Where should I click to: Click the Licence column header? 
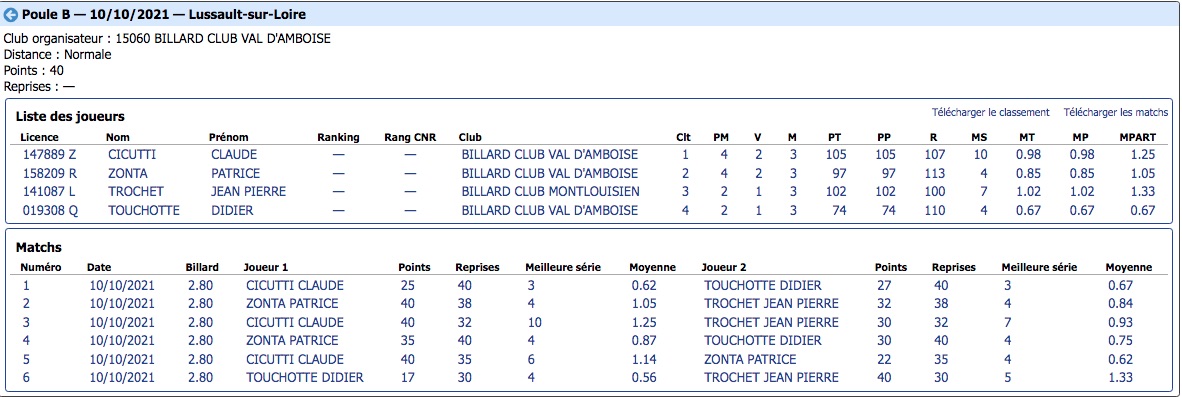[40, 138]
